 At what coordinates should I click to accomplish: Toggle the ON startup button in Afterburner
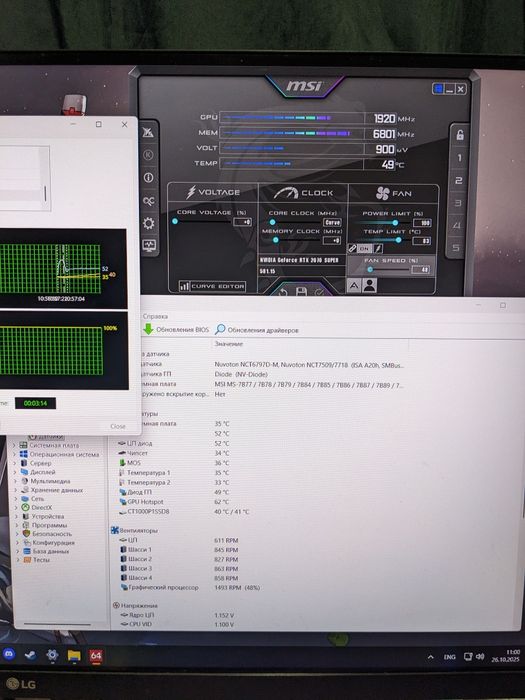(x=363, y=248)
